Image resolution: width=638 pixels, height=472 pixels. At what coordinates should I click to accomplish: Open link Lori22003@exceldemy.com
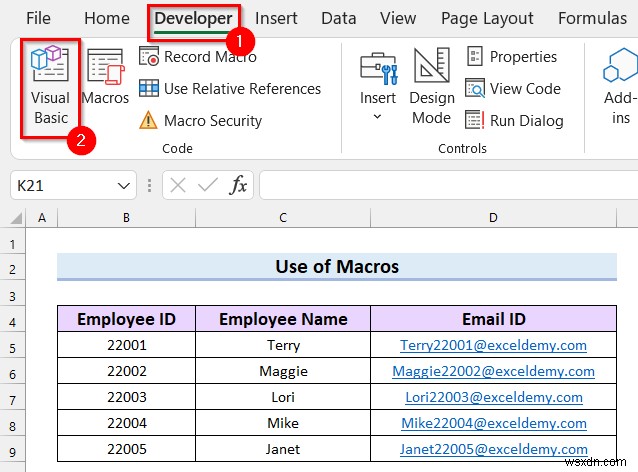point(494,397)
